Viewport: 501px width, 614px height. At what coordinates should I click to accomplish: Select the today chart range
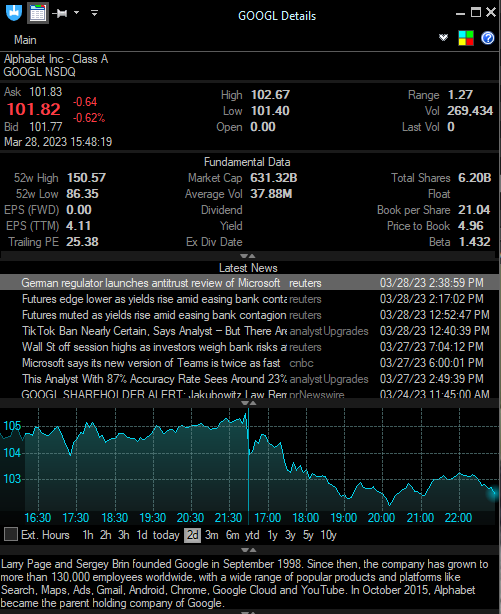click(166, 535)
